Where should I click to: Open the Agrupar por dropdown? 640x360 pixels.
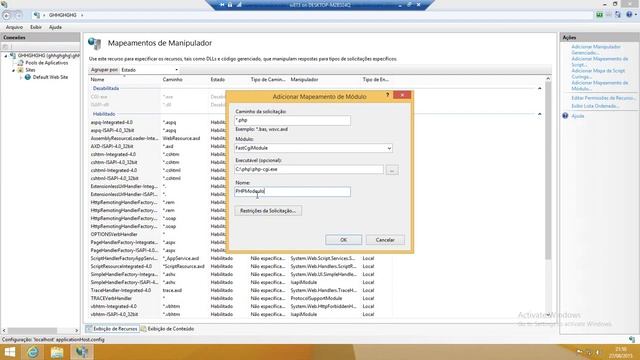coord(149,70)
